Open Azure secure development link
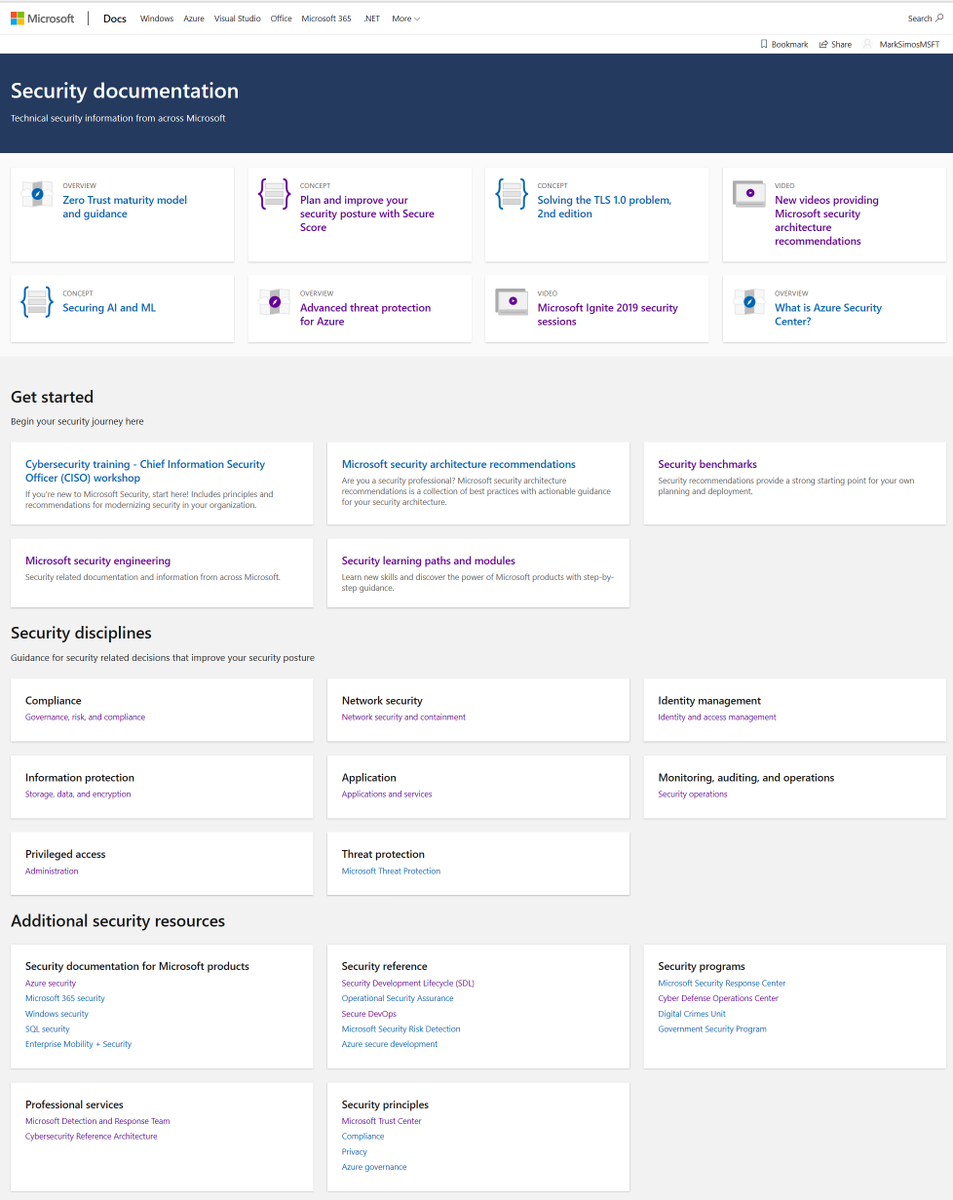Viewport: 953px width, 1200px height. [390, 1044]
